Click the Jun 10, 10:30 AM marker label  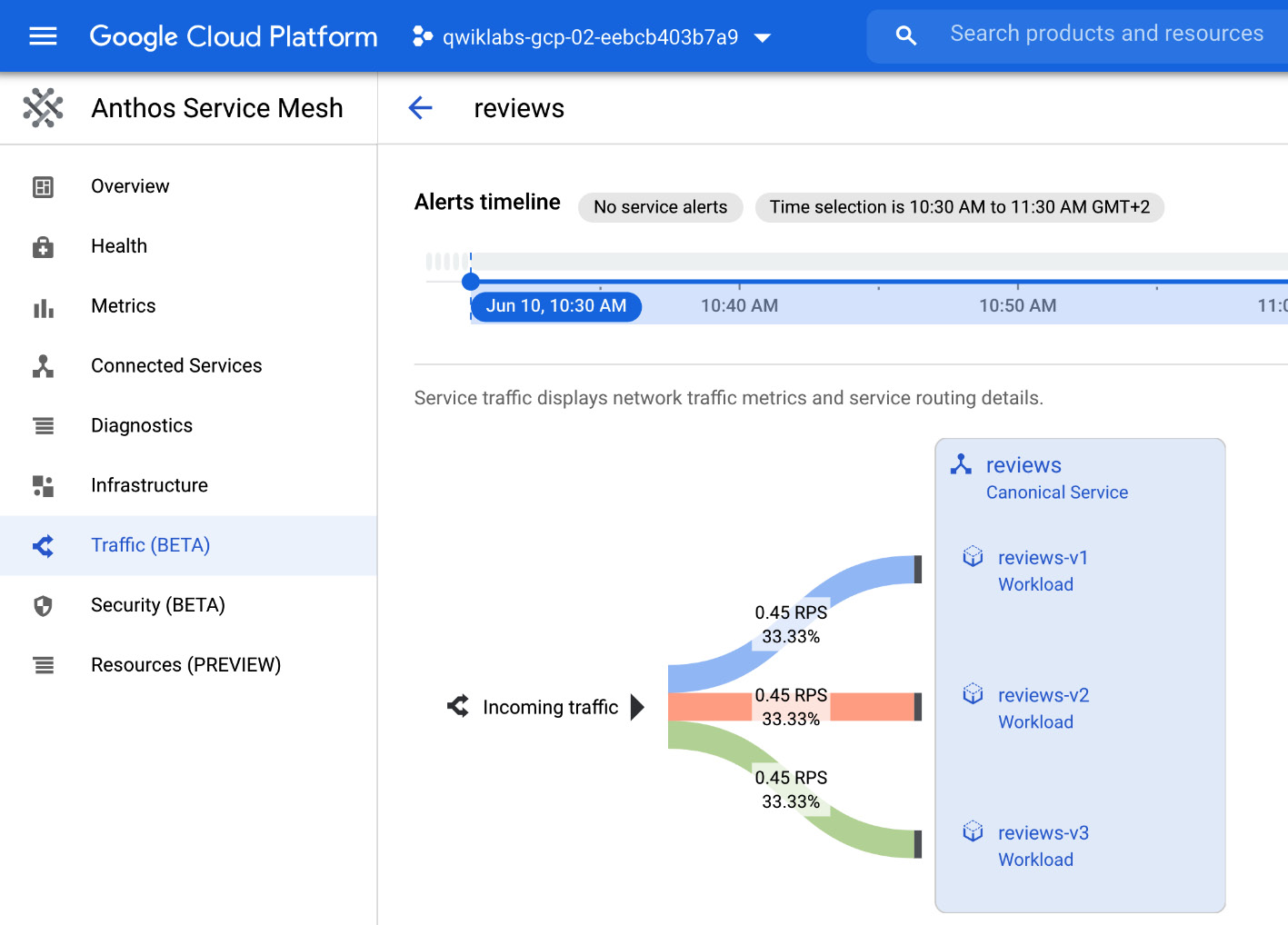point(556,306)
